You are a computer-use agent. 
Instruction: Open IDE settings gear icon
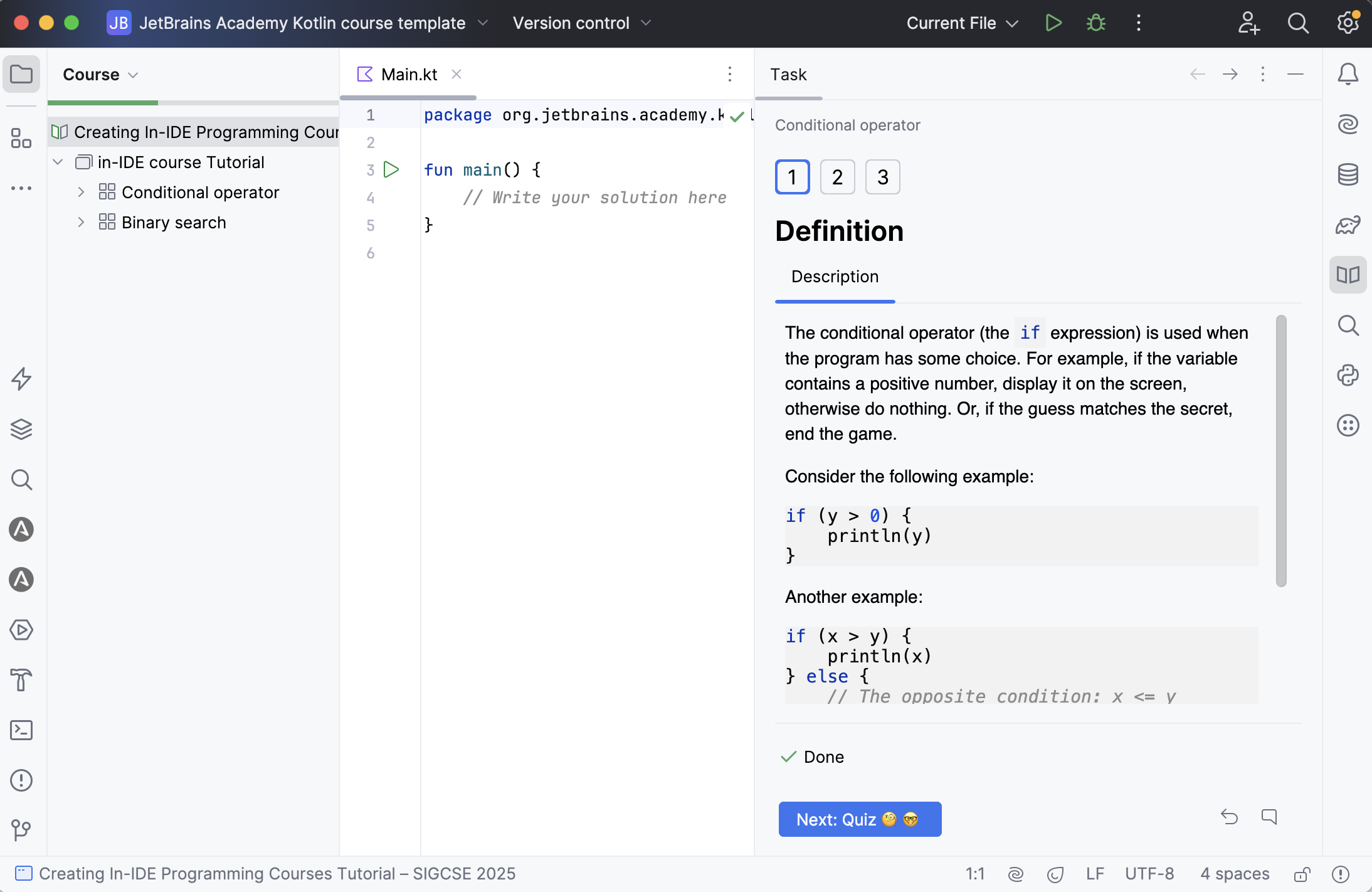coord(1348,23)
